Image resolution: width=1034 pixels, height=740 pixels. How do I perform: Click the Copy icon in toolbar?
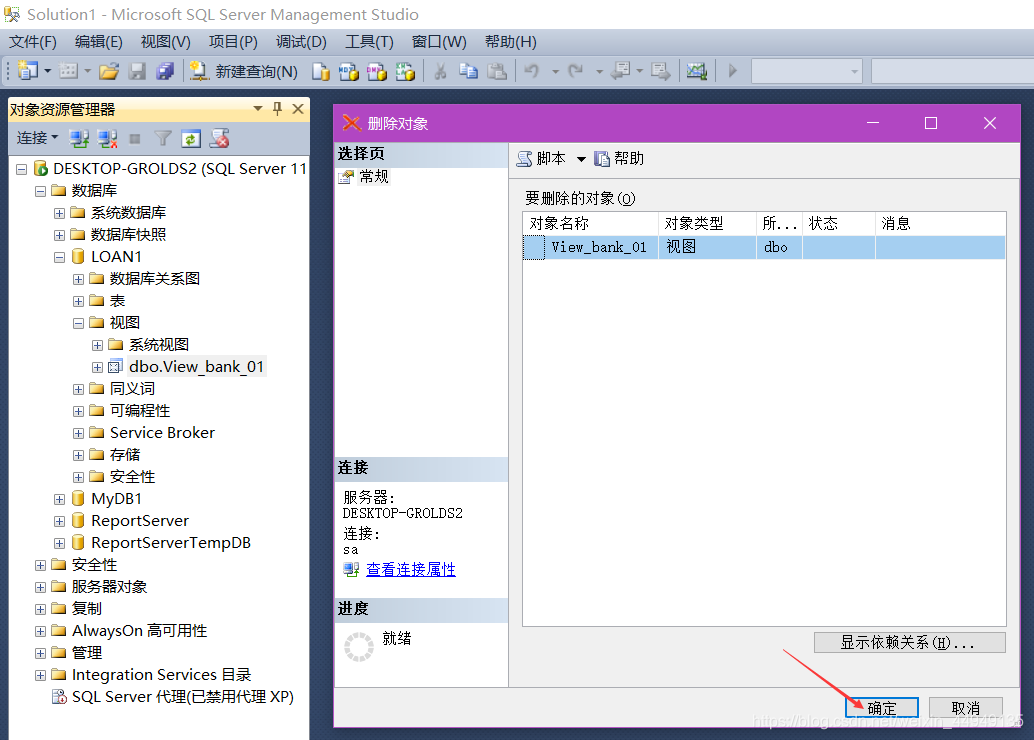pyautogui.click(x=468, y=71)
